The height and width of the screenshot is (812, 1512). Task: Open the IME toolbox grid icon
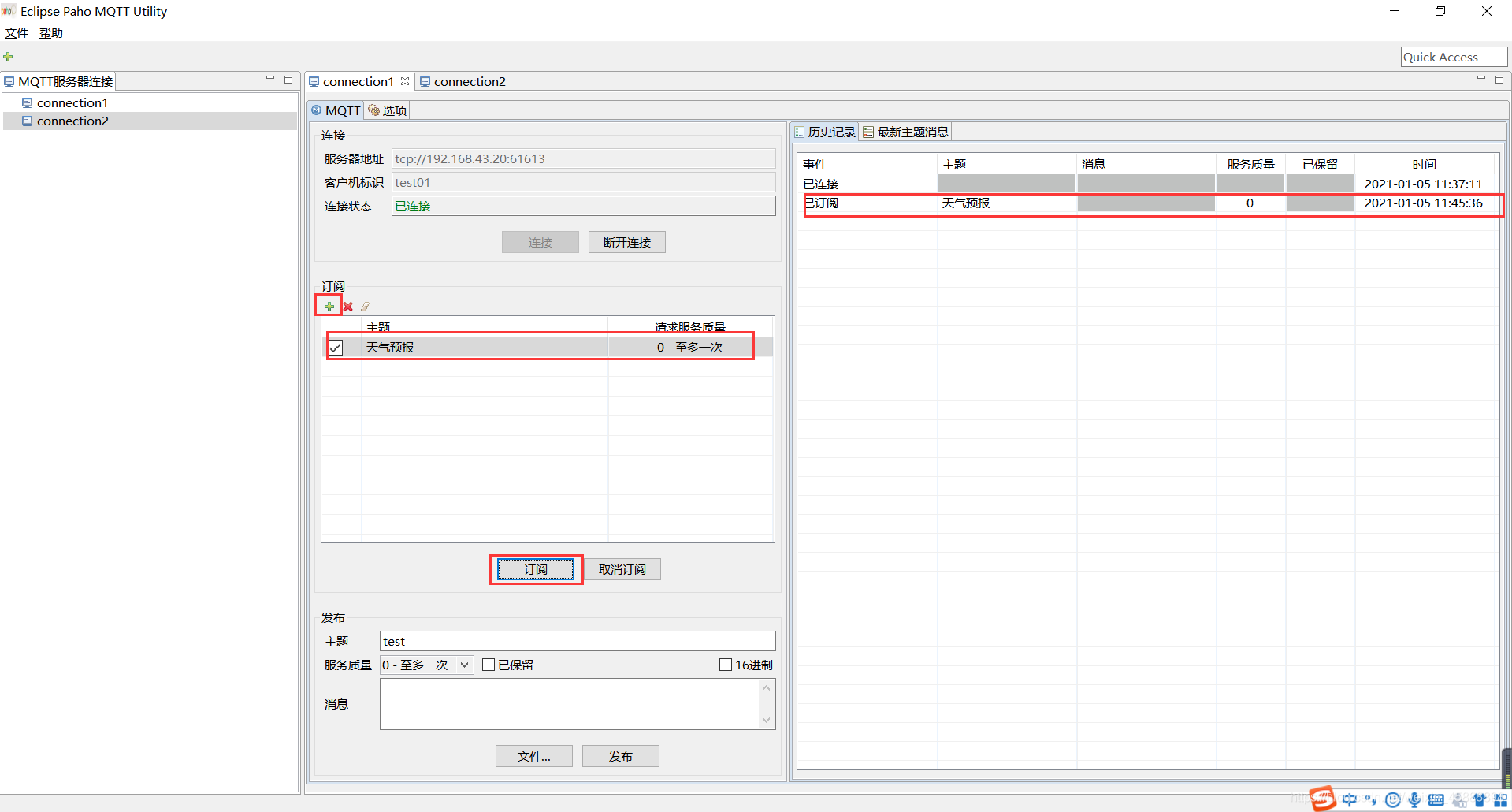tap(1500, 799)
